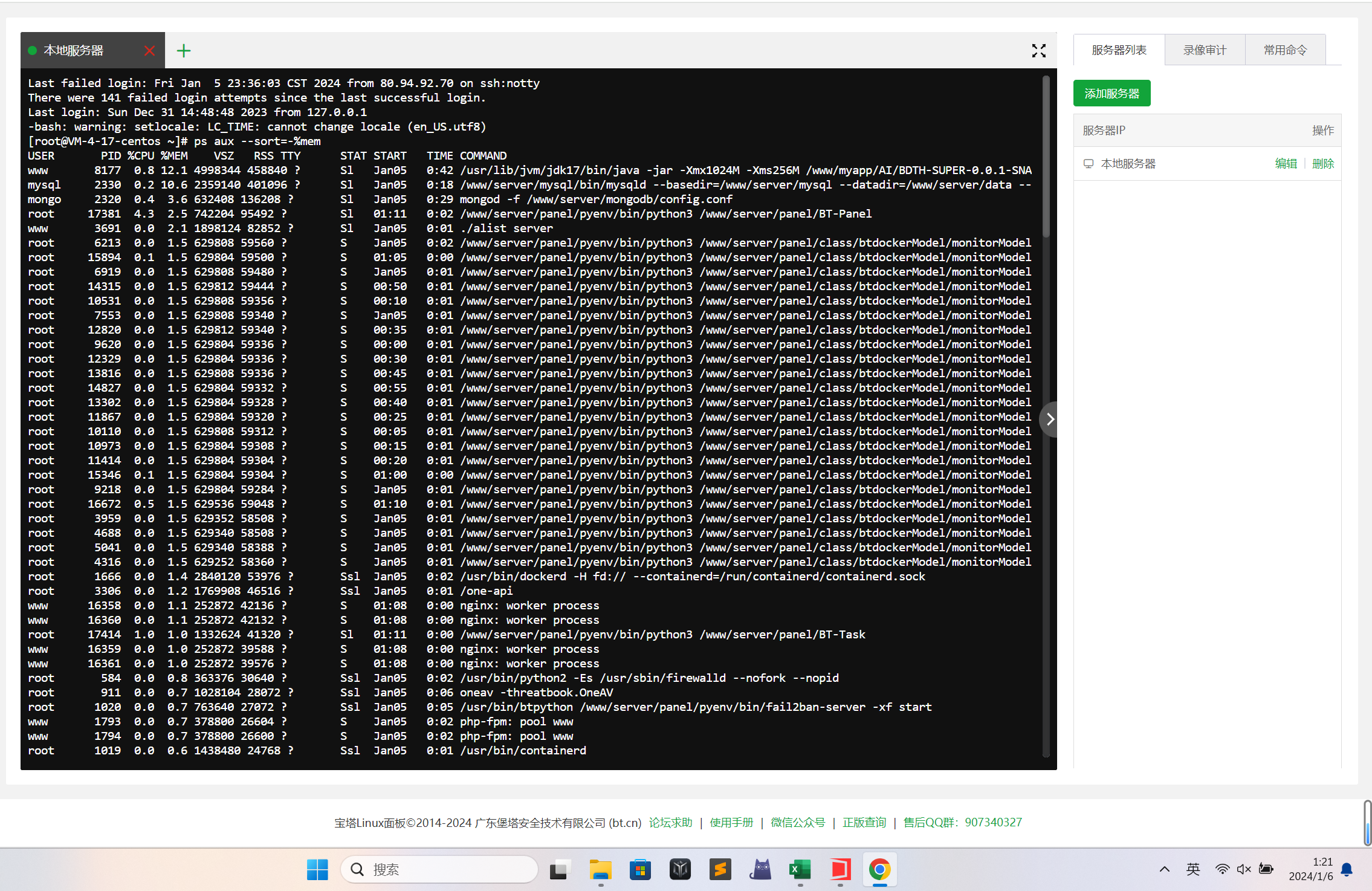Click the dockerd process row PID 1666
This screenshot has width=1372, height=891.
[x=476, y=577]
